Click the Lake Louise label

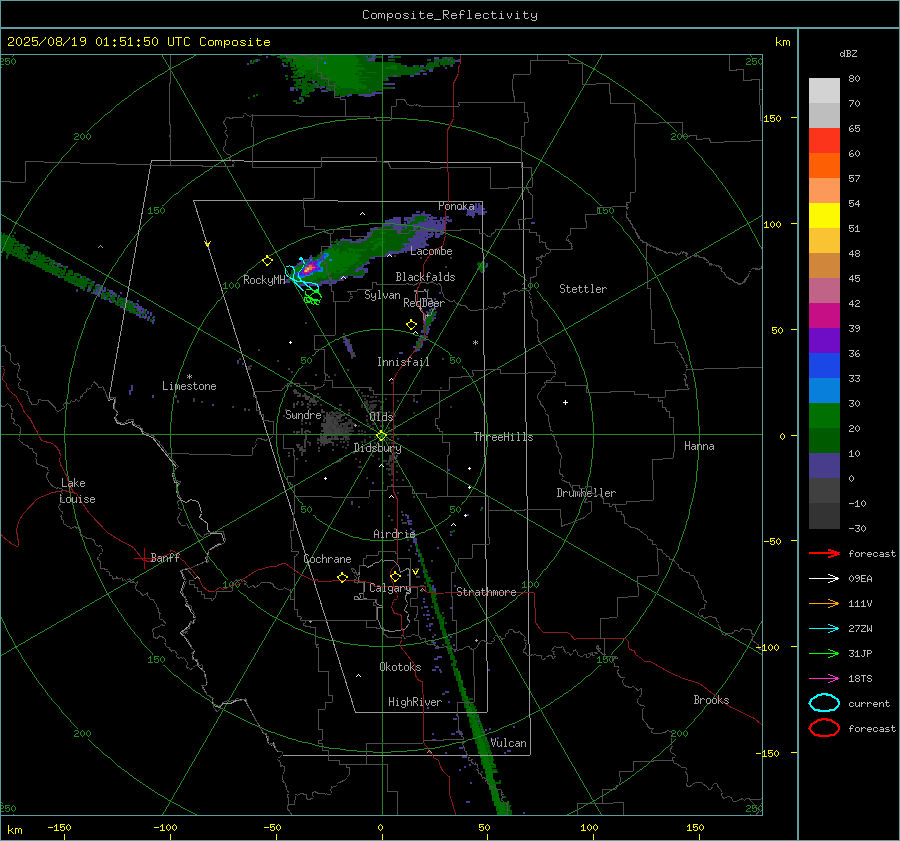click(77, 491)
